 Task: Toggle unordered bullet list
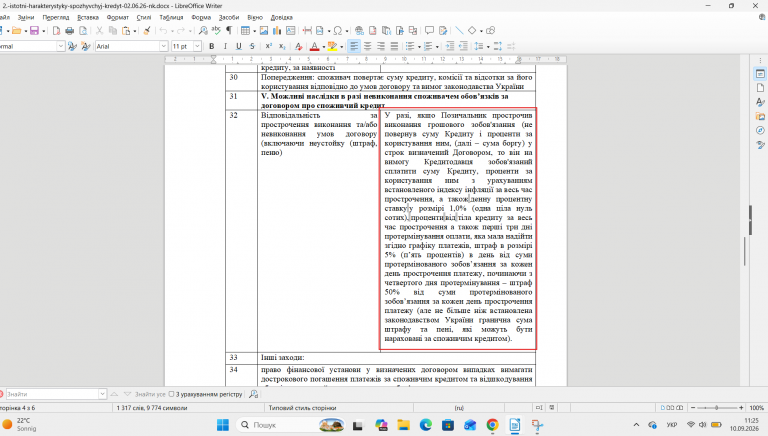pos(410,46)
